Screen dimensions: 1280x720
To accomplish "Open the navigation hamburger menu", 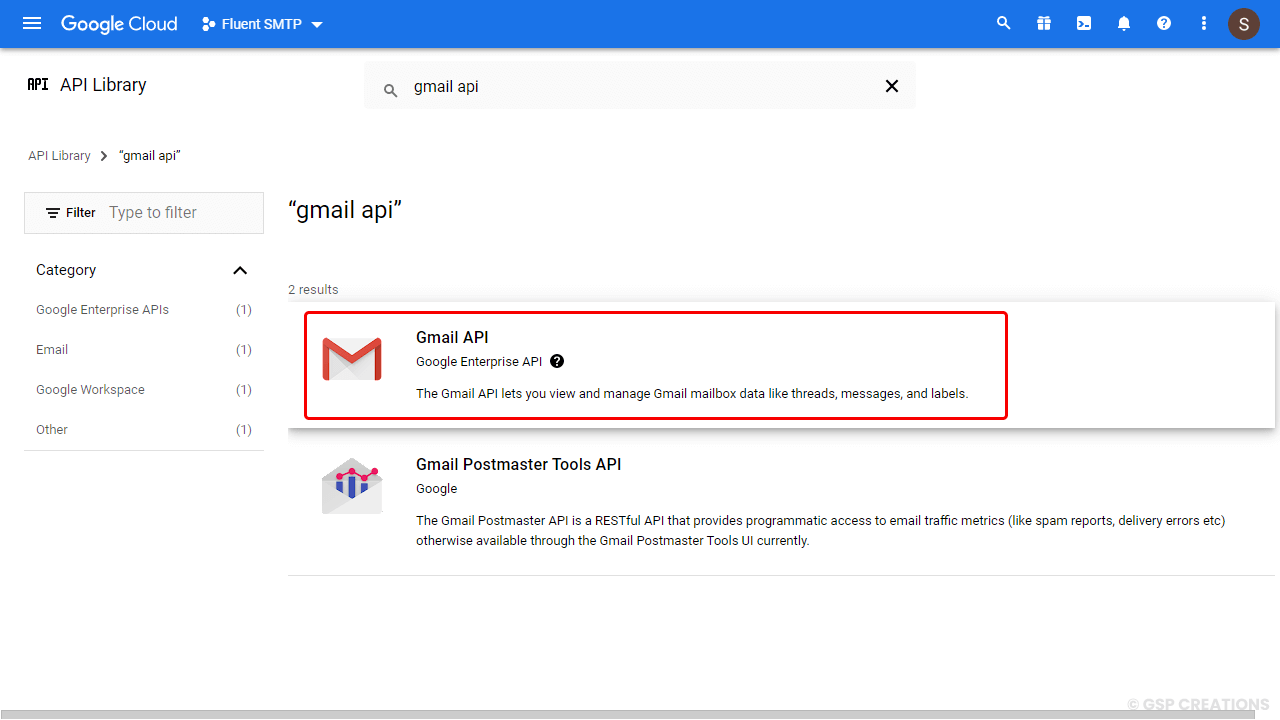I will click(31, 23).
